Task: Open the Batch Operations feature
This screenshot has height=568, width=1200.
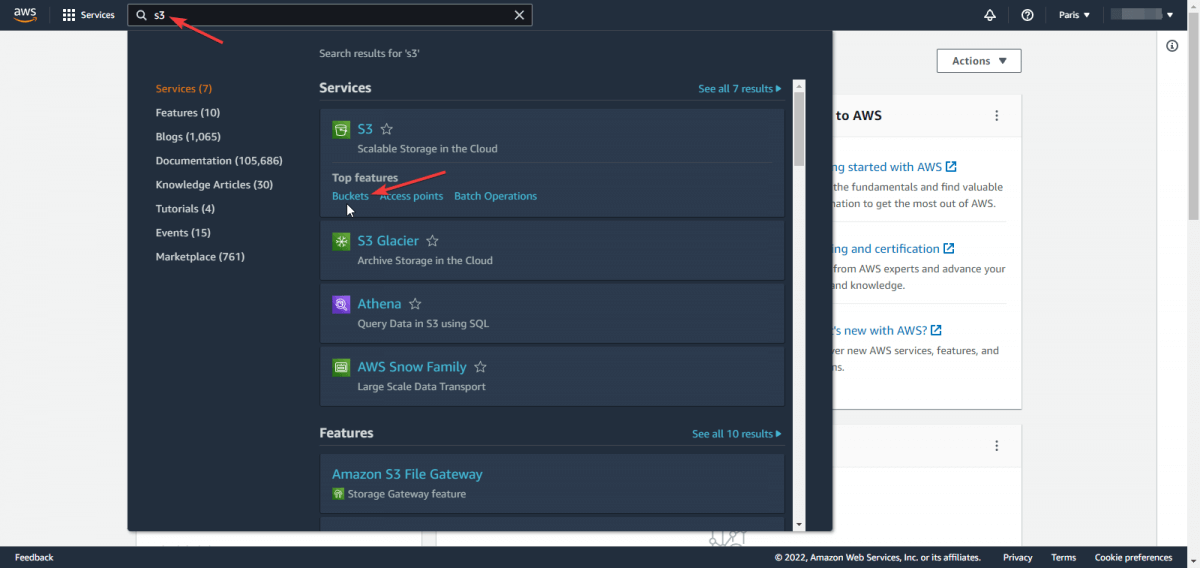Action: click(495, 196)
